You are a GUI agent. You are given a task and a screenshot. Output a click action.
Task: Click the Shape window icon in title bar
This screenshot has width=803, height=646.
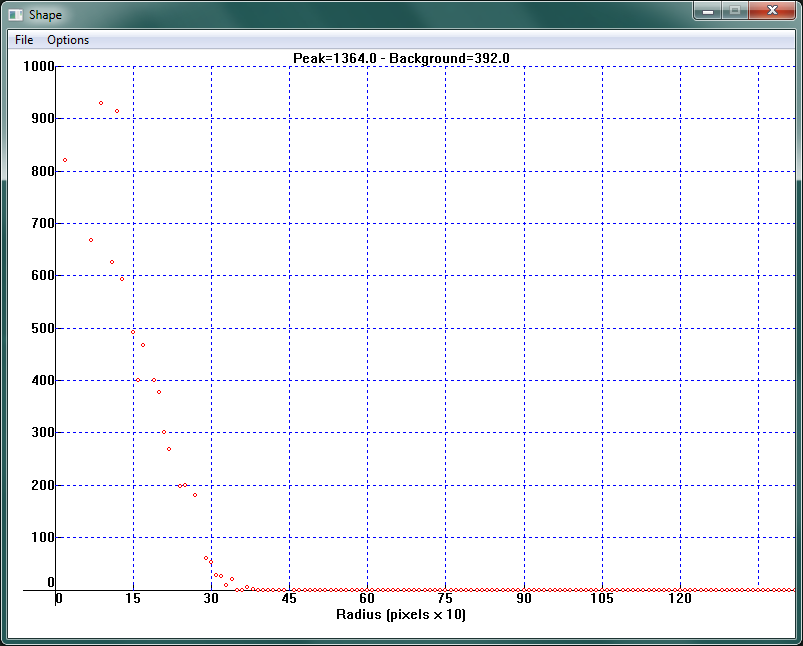(x=16, y=15)
